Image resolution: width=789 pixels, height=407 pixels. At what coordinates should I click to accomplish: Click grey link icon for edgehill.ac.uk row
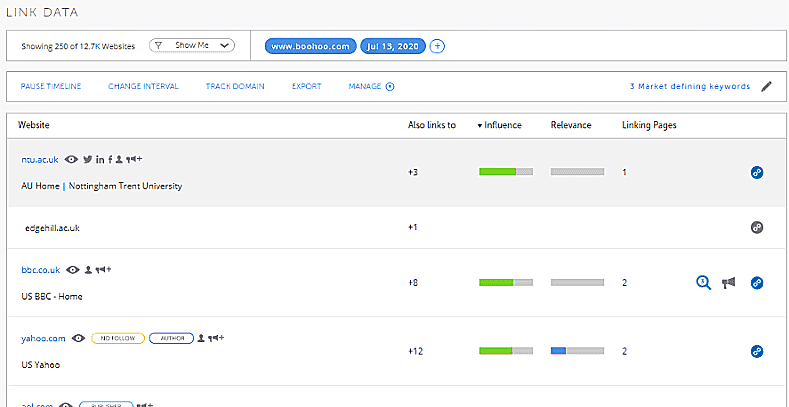(757, 227)
